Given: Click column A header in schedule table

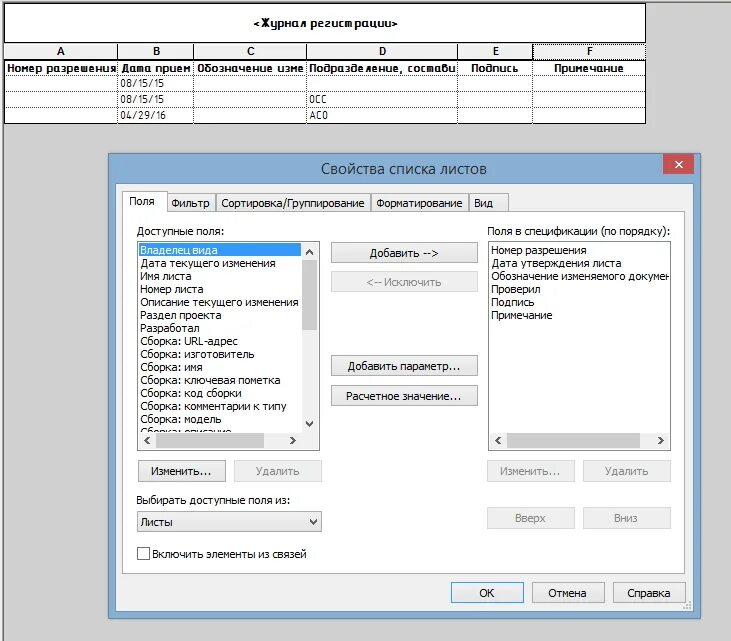Looking at the screenshot, I should point(61,51).
